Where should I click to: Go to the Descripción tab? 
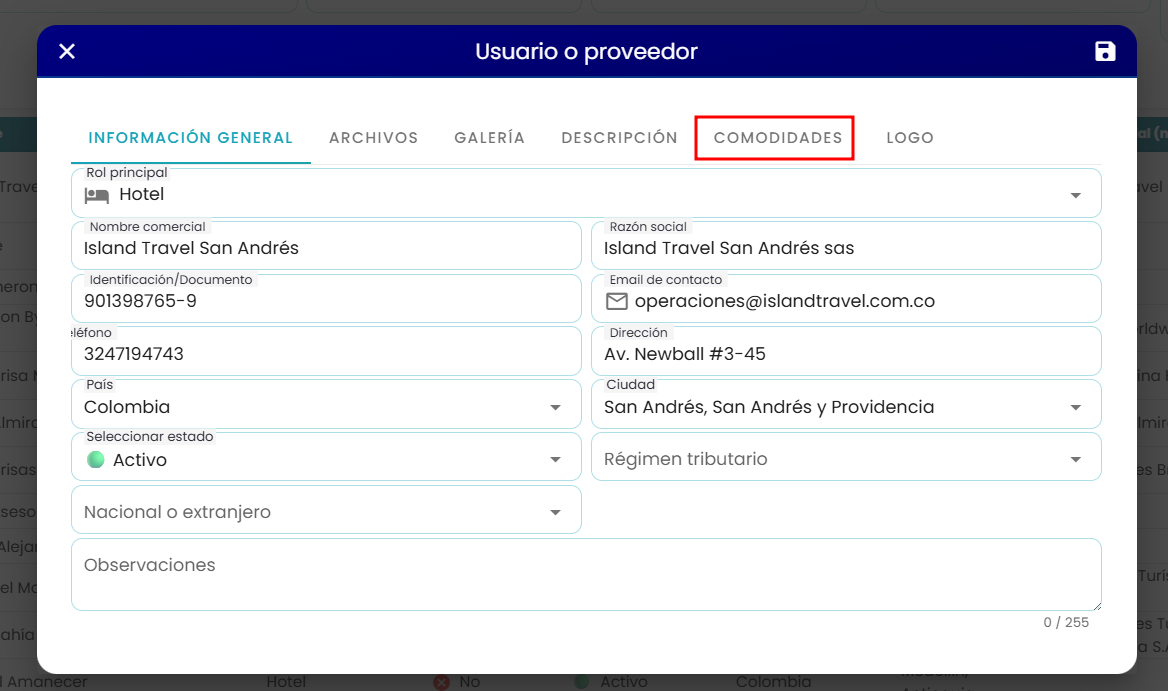coord(619,138)
